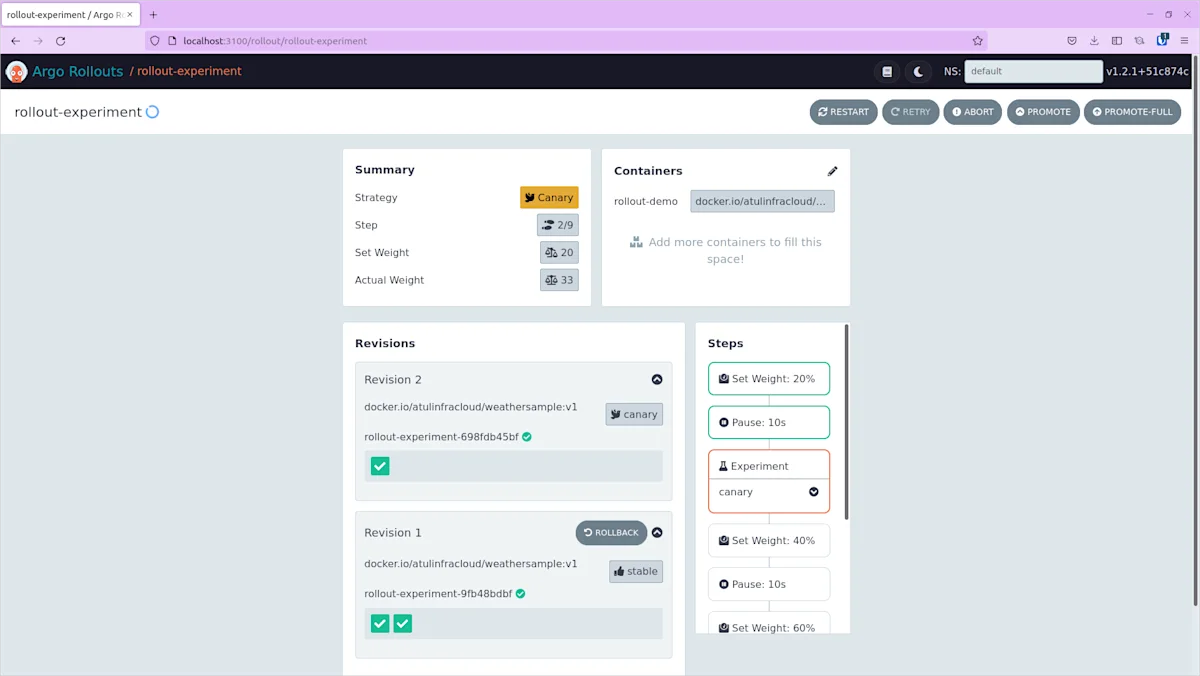Click the stable tag in Revision 1
The height and width of the screenshot is (676, 1200).
tap(636, 572)
